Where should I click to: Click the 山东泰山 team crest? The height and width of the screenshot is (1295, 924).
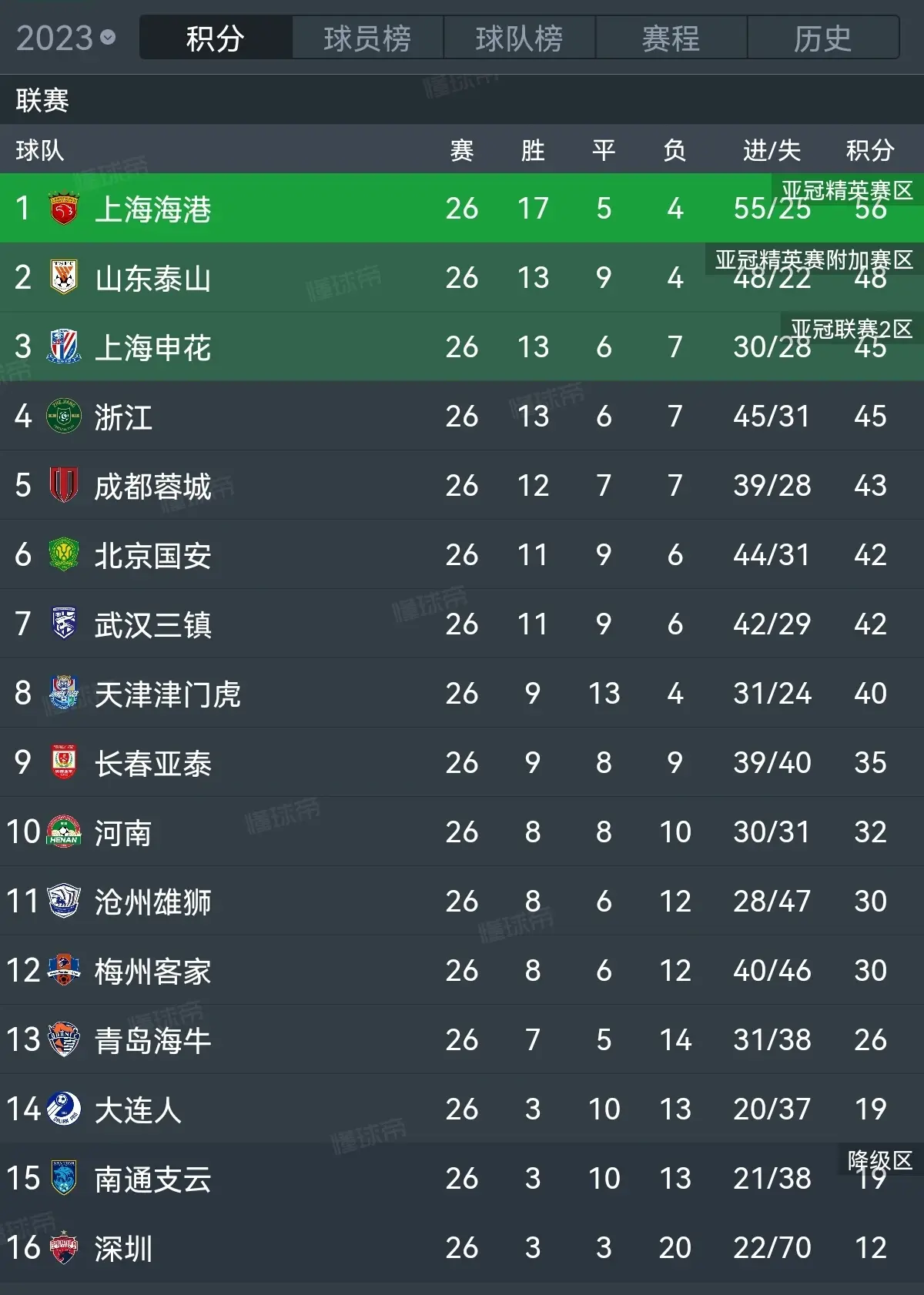click(64, 277)
